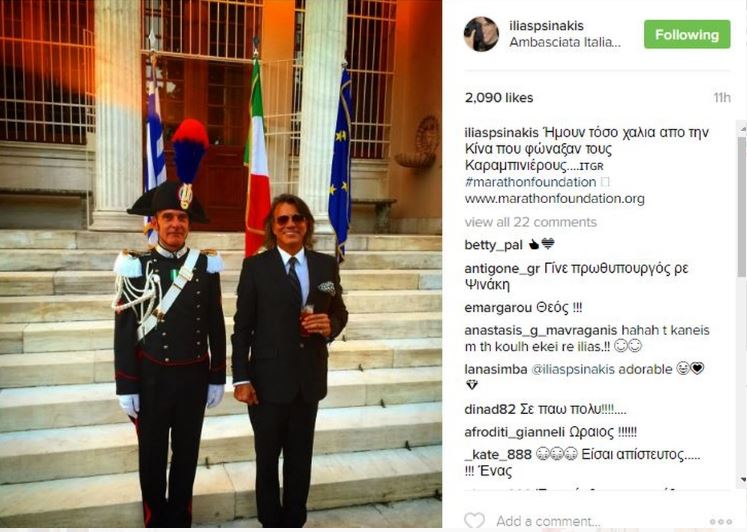Image resolution: width=747 pixels, height=532 pixels.
Task: Open the Ambasciata Italia location link
Action: [565, 42]
